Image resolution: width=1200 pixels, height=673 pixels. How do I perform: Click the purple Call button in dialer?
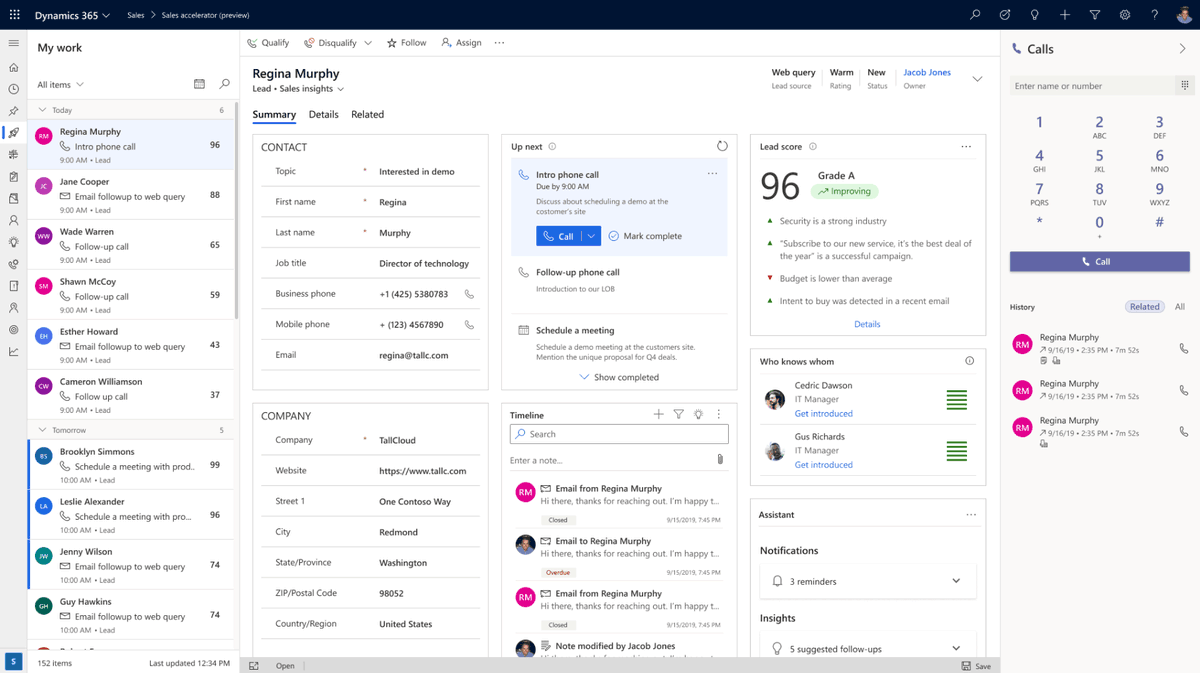pos(1099,261)
